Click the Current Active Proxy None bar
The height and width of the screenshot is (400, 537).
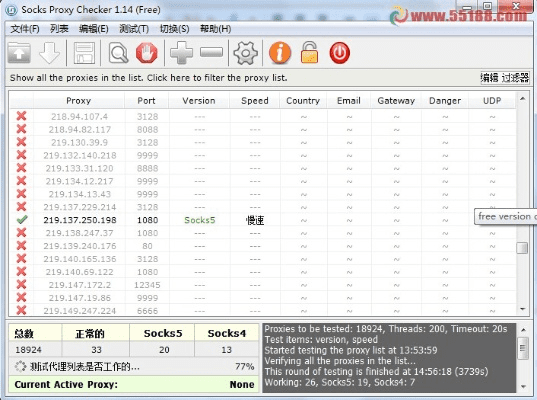click(x=134, y=384)
